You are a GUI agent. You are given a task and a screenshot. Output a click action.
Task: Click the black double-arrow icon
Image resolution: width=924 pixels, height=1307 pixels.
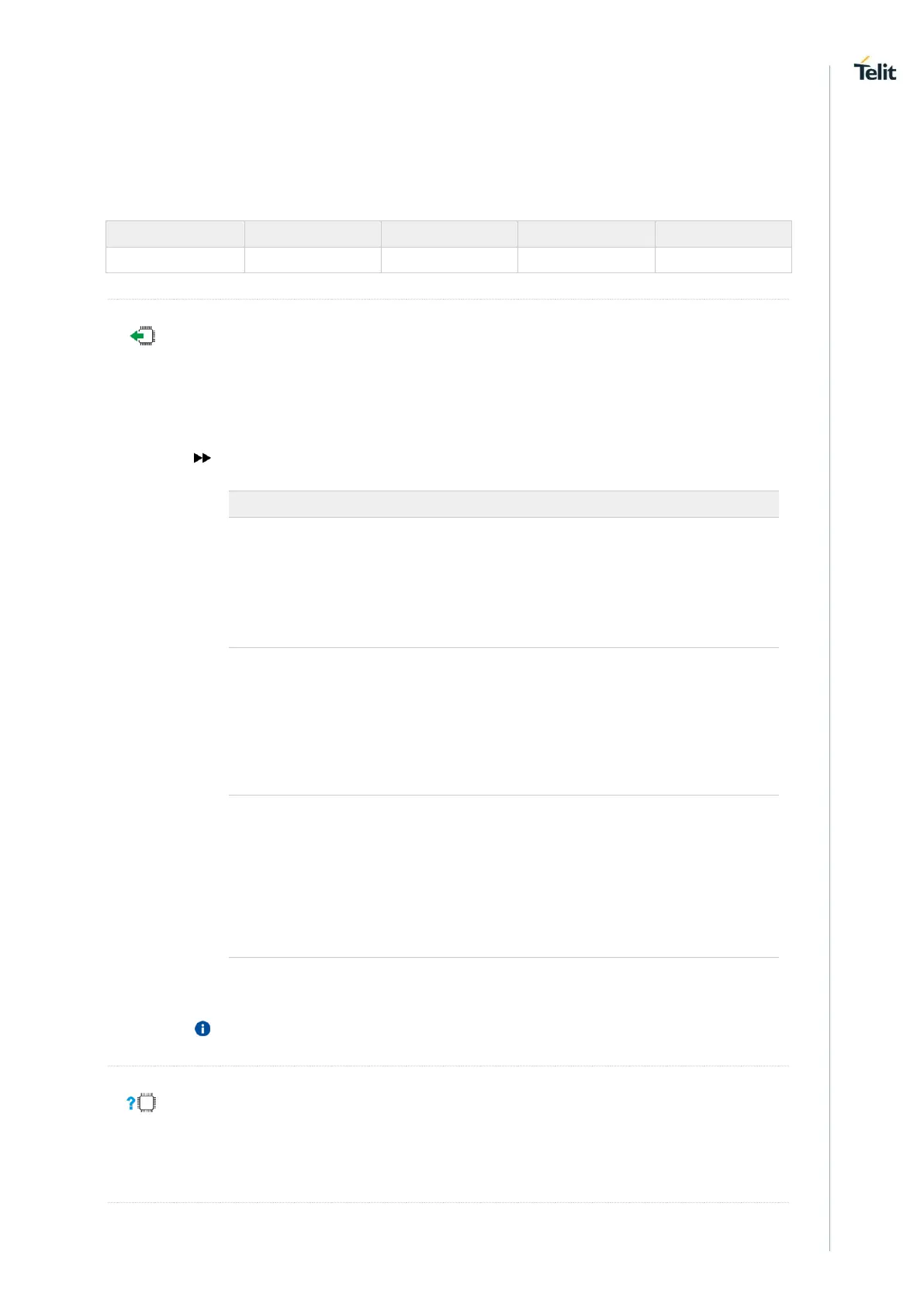202,459
